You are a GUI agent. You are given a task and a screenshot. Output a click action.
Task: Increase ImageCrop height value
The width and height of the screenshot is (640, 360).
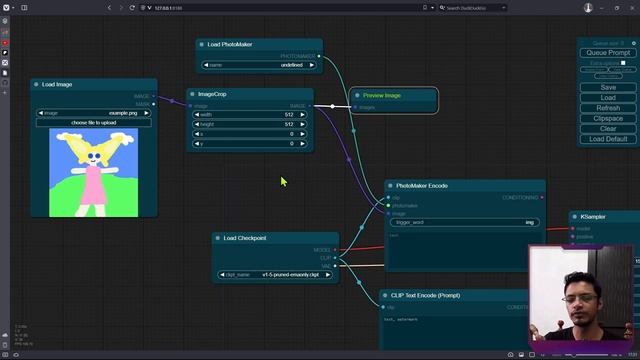(302, 124)
